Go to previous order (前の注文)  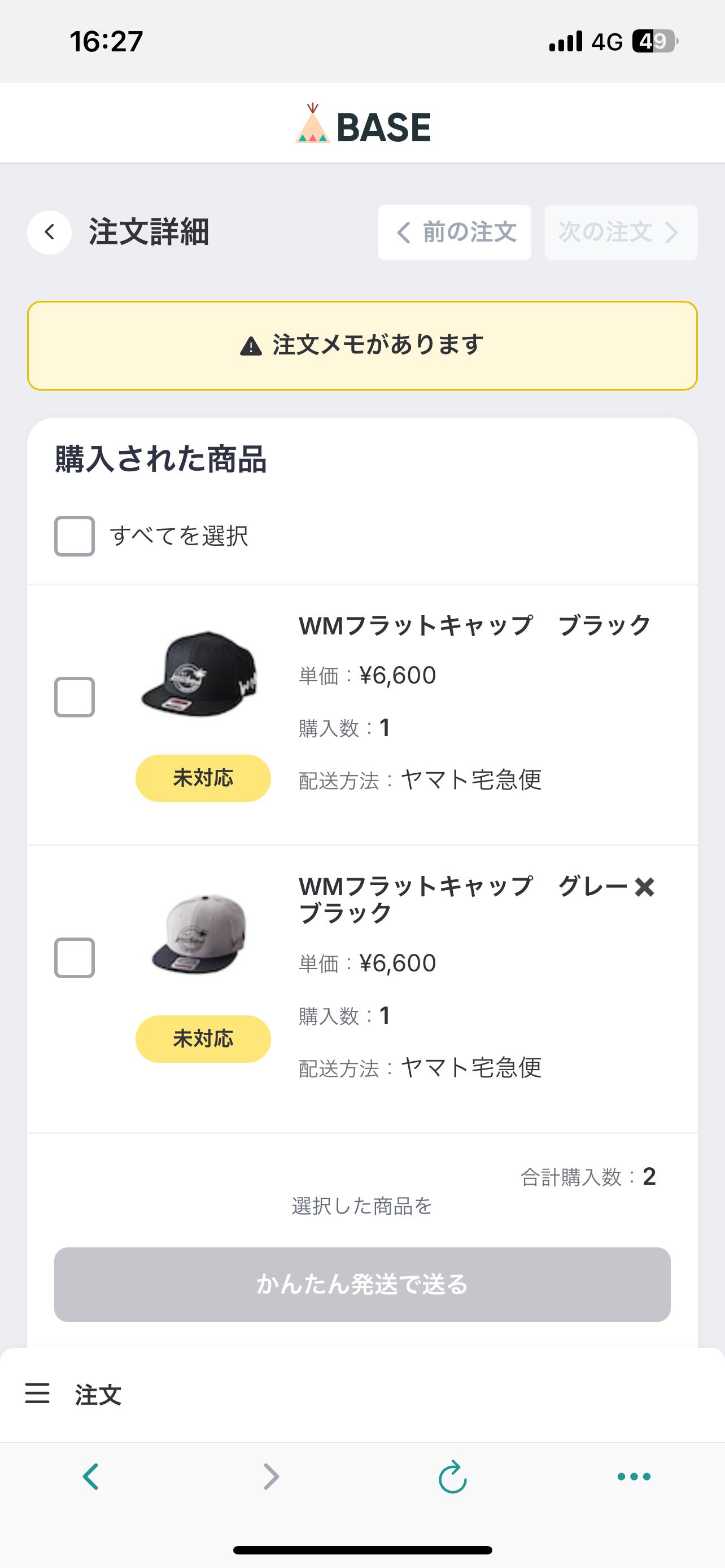pos(455,233)
